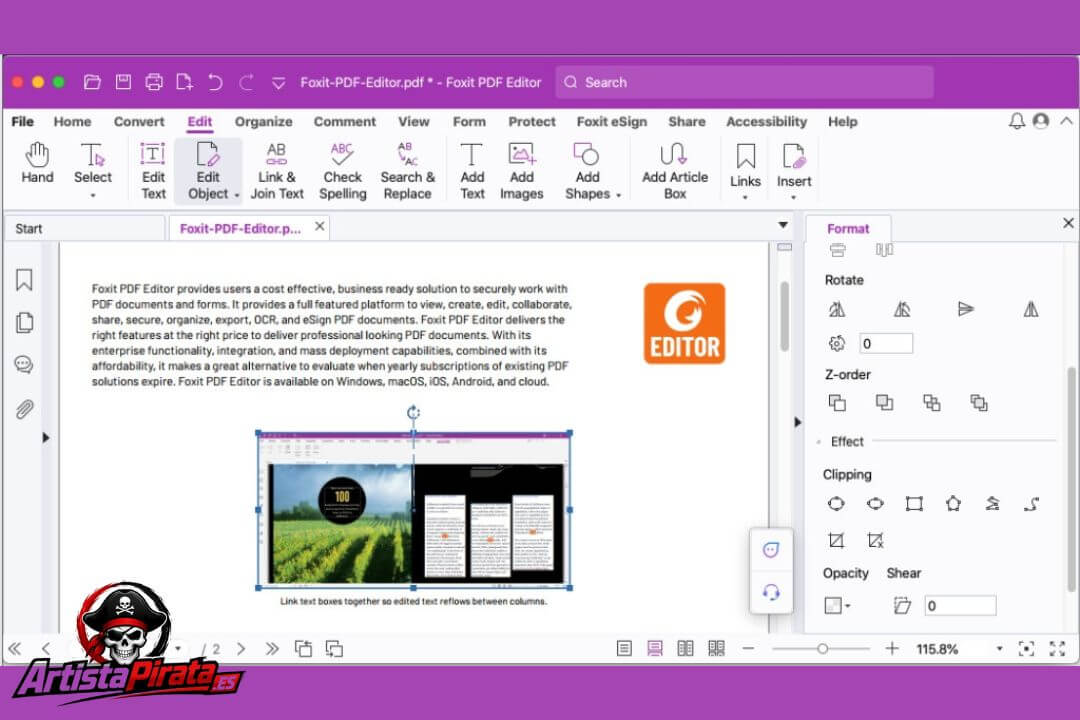Open the user account icon
The height and width of the screenshot is (720, 1080).
(x=1041, y=121)
